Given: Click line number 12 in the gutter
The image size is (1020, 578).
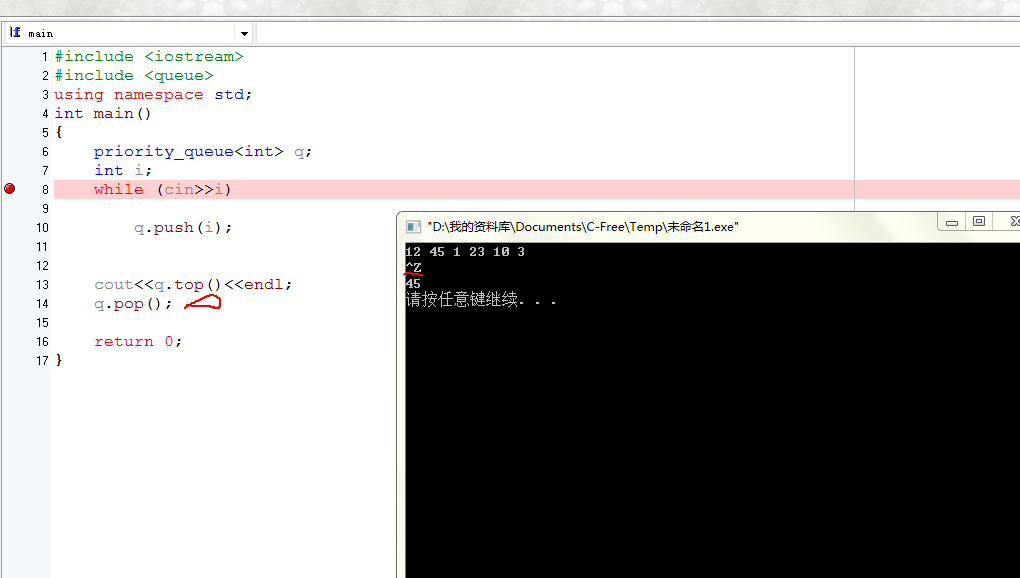Looking at the screenshot, I should coord(42,265).
